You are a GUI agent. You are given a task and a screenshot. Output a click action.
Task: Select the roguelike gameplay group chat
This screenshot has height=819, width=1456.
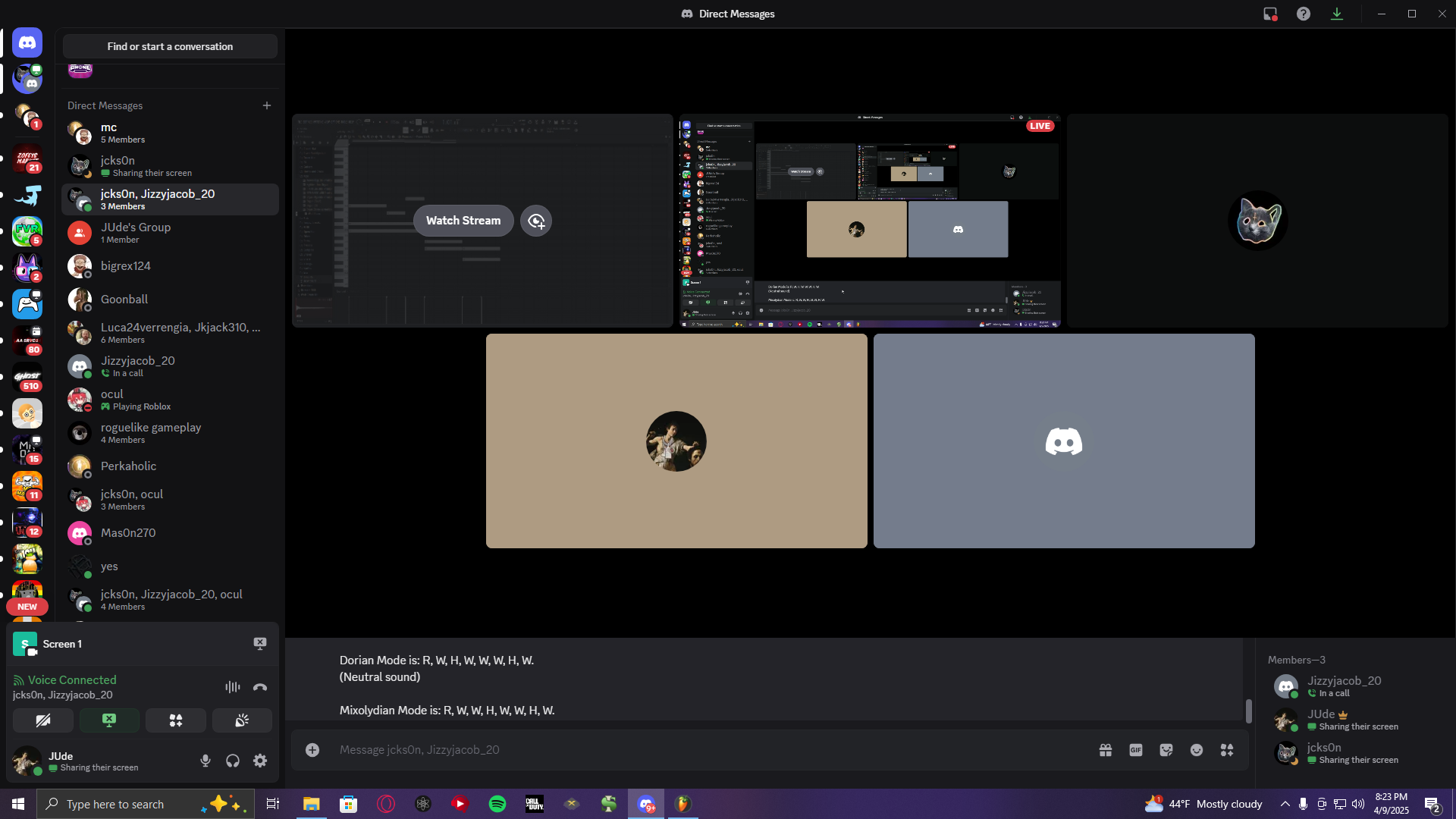pyautogui.click(x=170, y=433)
